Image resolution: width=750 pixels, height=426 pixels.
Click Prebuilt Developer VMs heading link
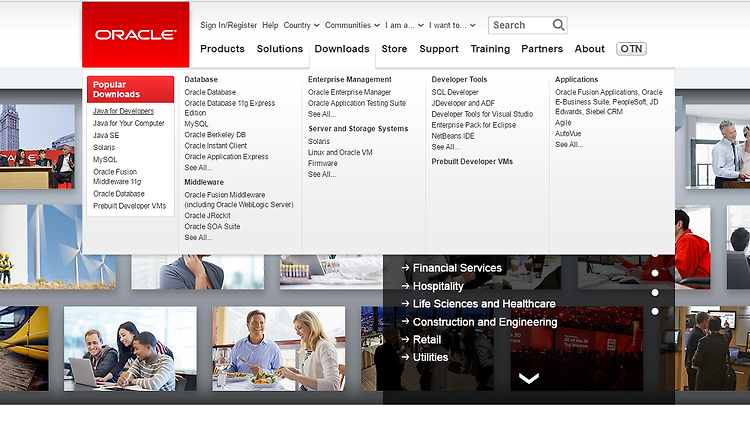point(472,162)
